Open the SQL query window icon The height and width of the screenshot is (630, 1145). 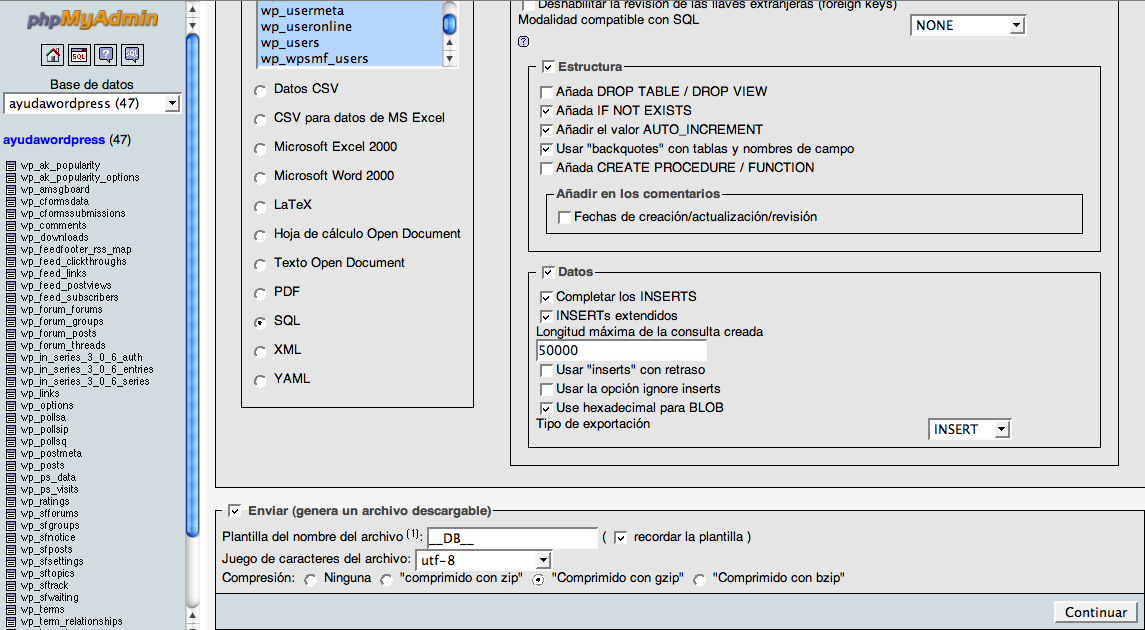point(79,55)
